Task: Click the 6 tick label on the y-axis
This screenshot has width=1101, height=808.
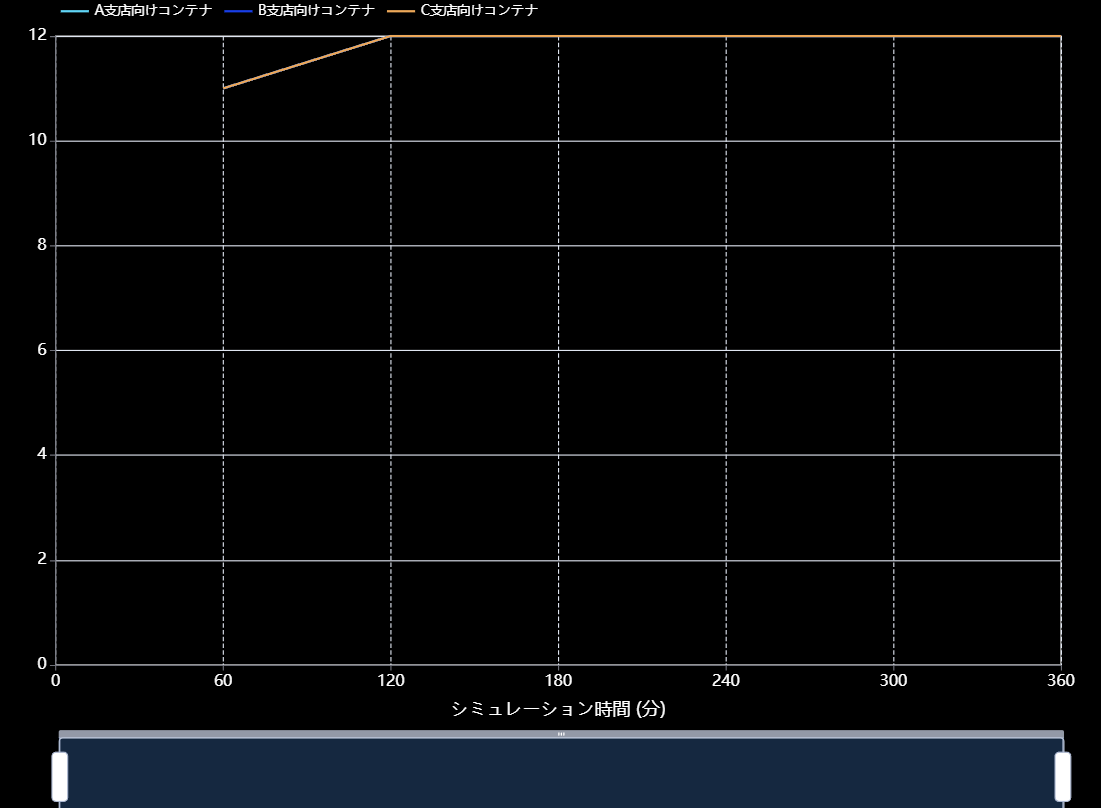Action: 42,350
